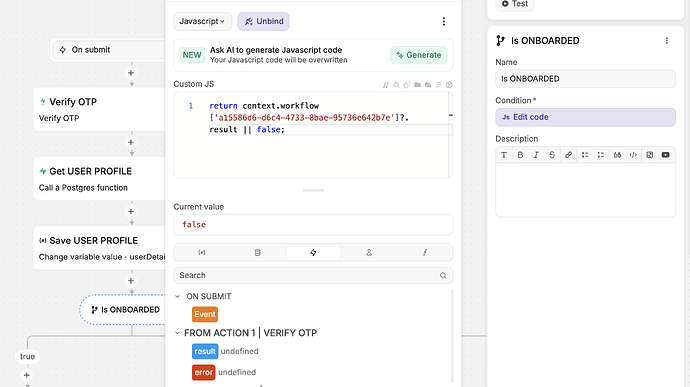Screen dimensions: 690x387
Task: Toggle bold in Description toolbar
Action: 520,155
